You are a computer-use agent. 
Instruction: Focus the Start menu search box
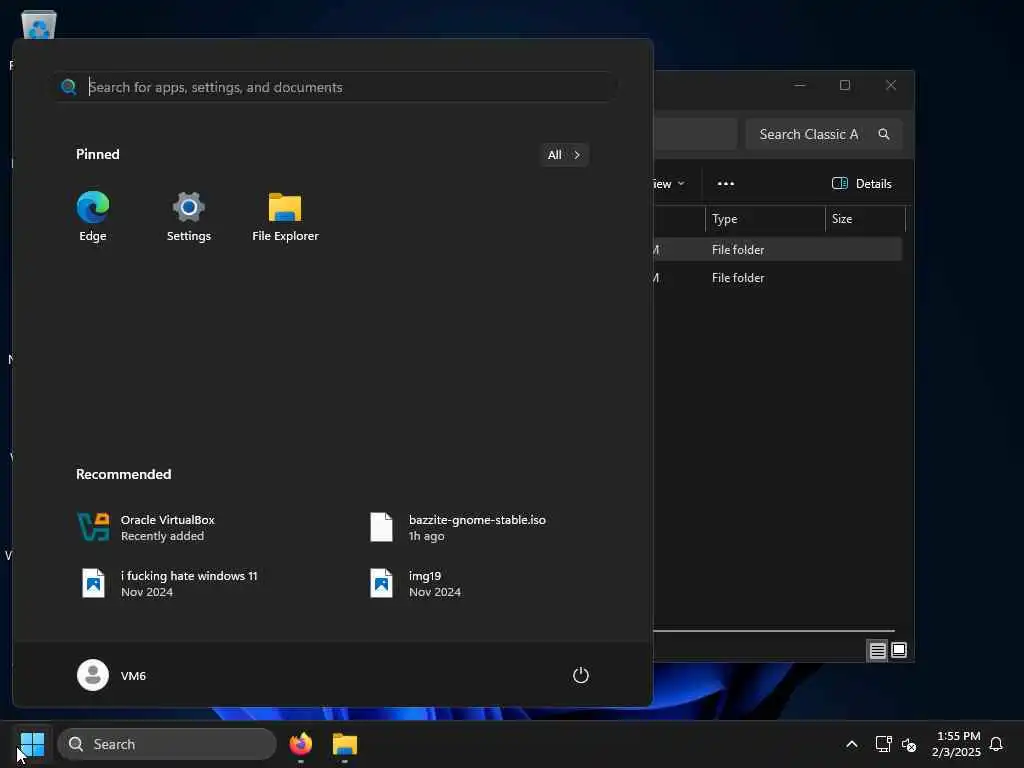(336, 87)
